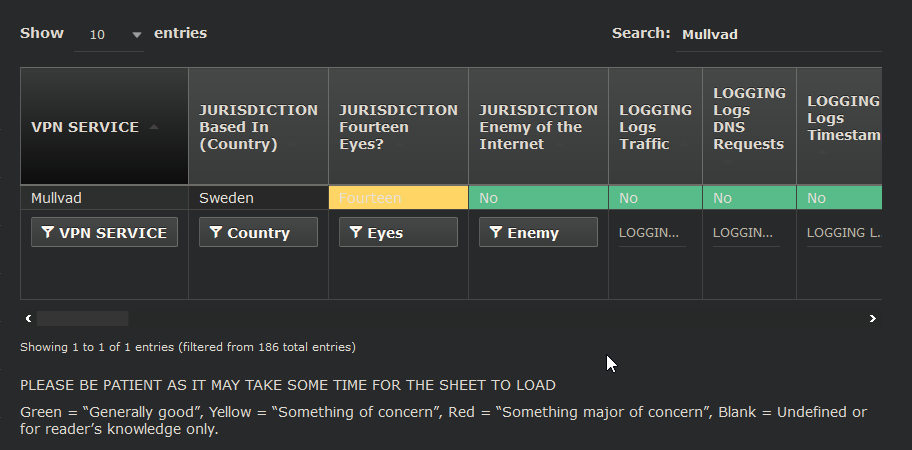This screenshot has height=450, width=912.
Task: Select the Mullvad row name cell
Action: 104,198
